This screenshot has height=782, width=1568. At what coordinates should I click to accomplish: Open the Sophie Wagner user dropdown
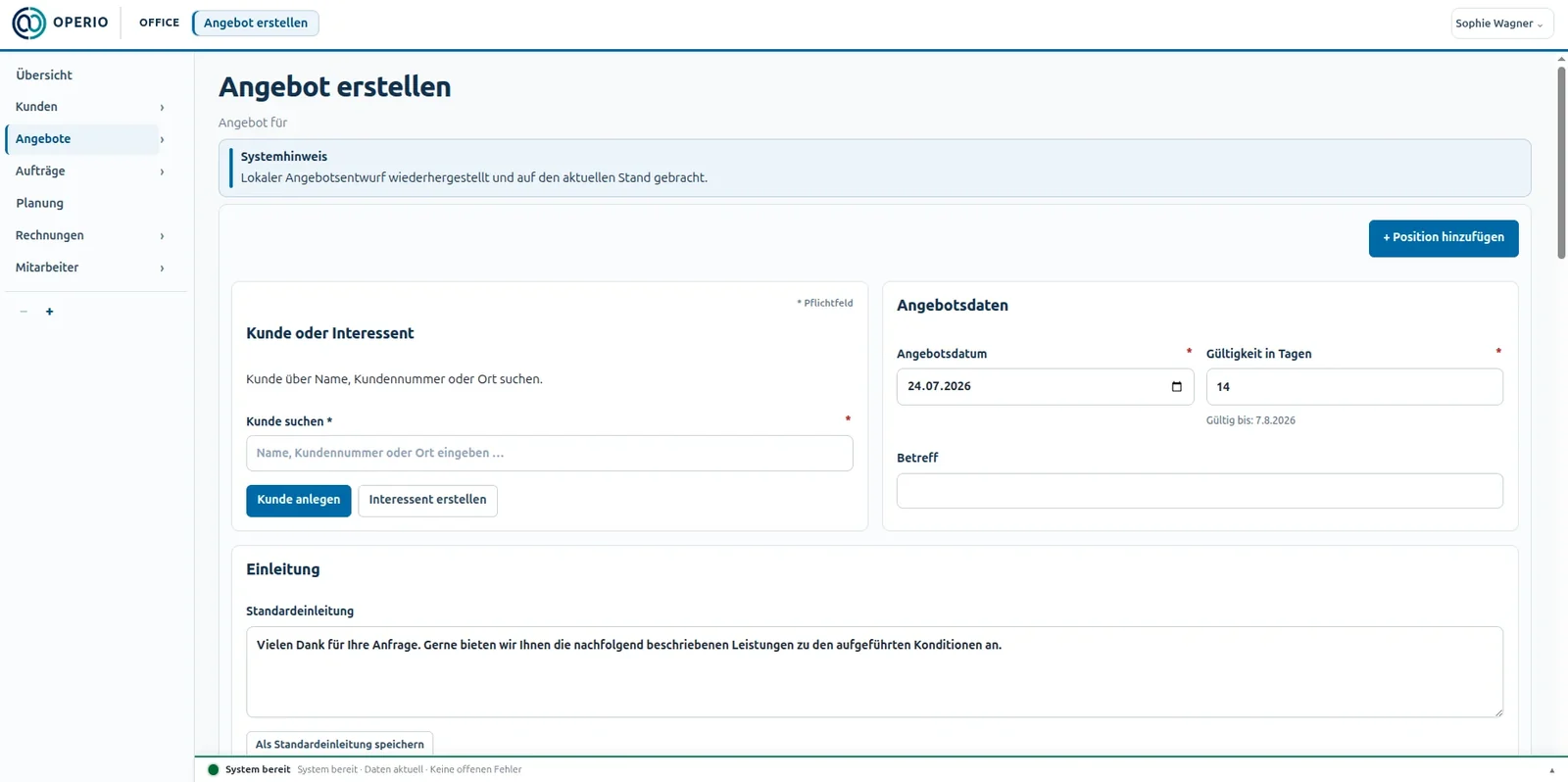1501,24
